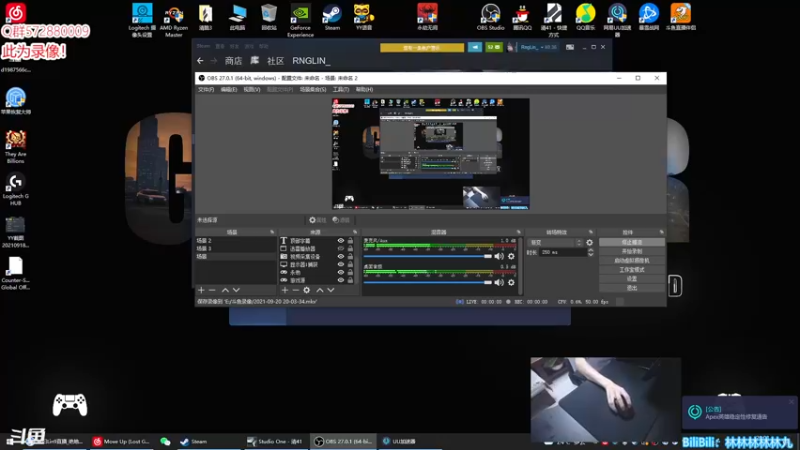Image resolution: width=800 pixels, height=450 pixels.
Task: Toggle visibility of last source row
Action: click(341, 280)
